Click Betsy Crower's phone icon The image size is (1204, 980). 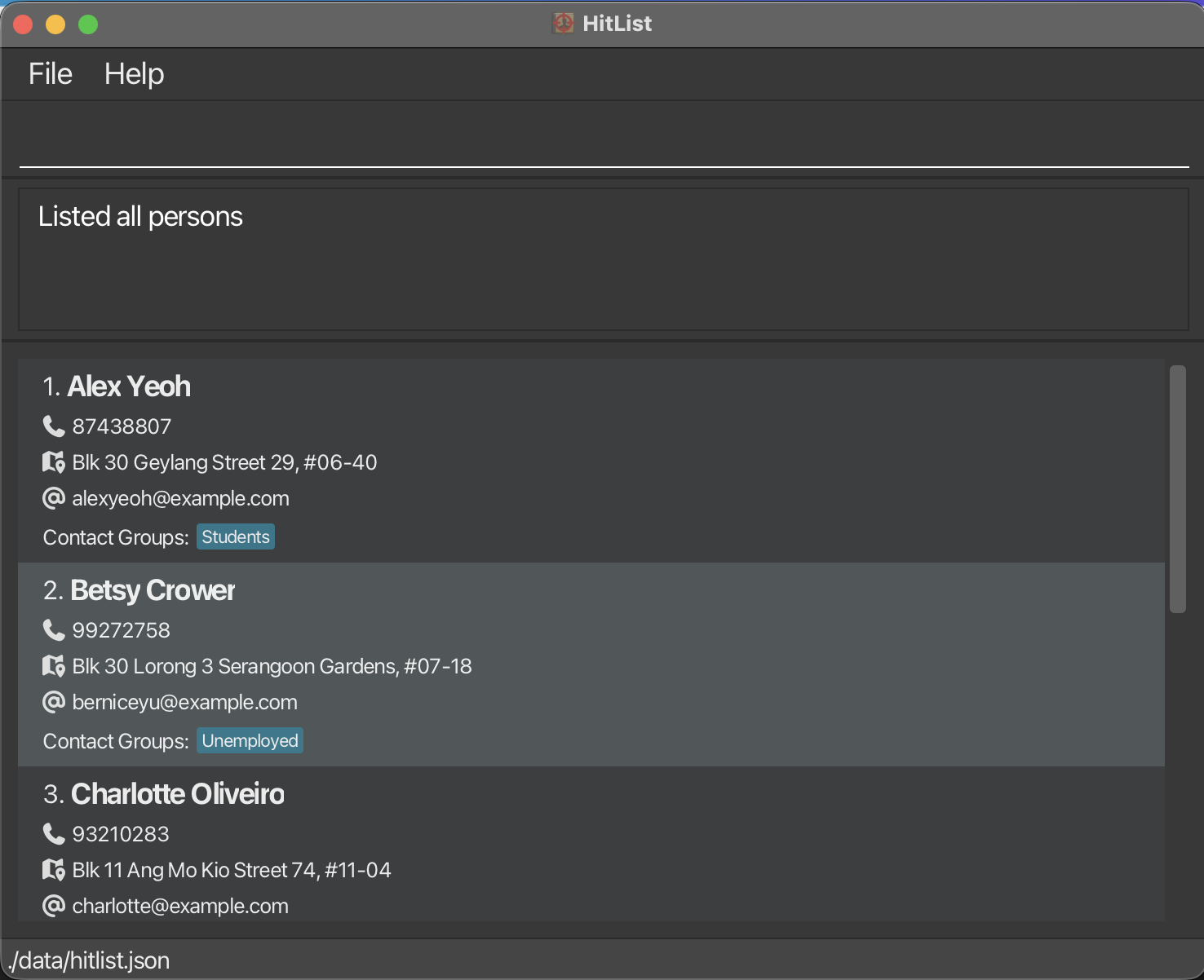point(53,629)
